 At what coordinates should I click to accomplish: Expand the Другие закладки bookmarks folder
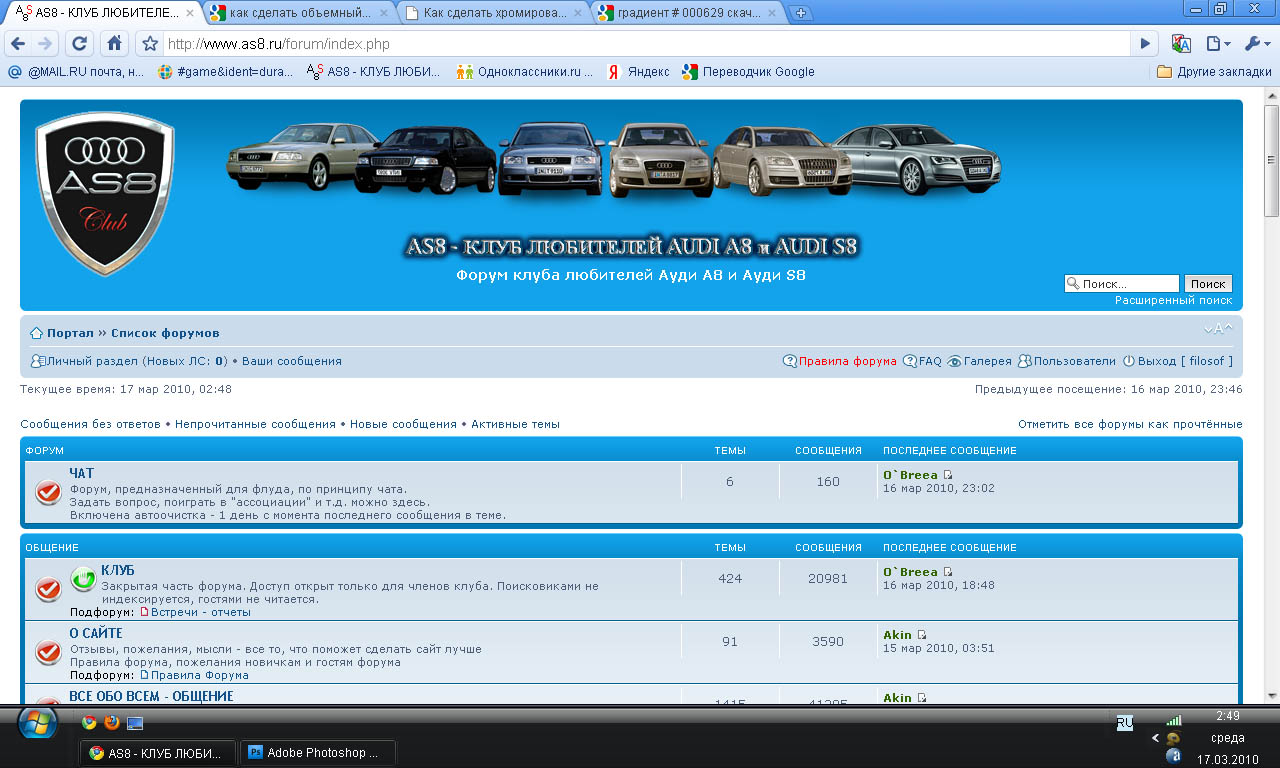click(x=1213, y=72)
